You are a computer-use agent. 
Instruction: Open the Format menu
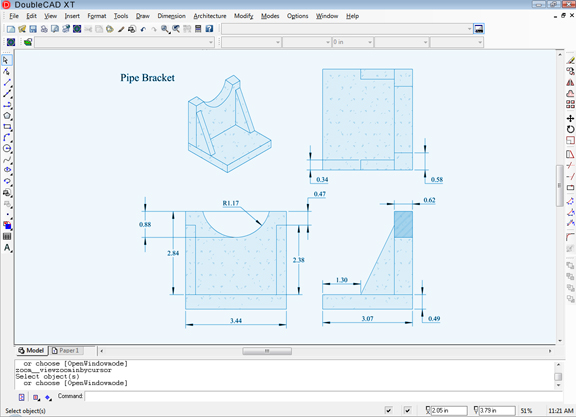pyautogui.click(x=97, y=16)
